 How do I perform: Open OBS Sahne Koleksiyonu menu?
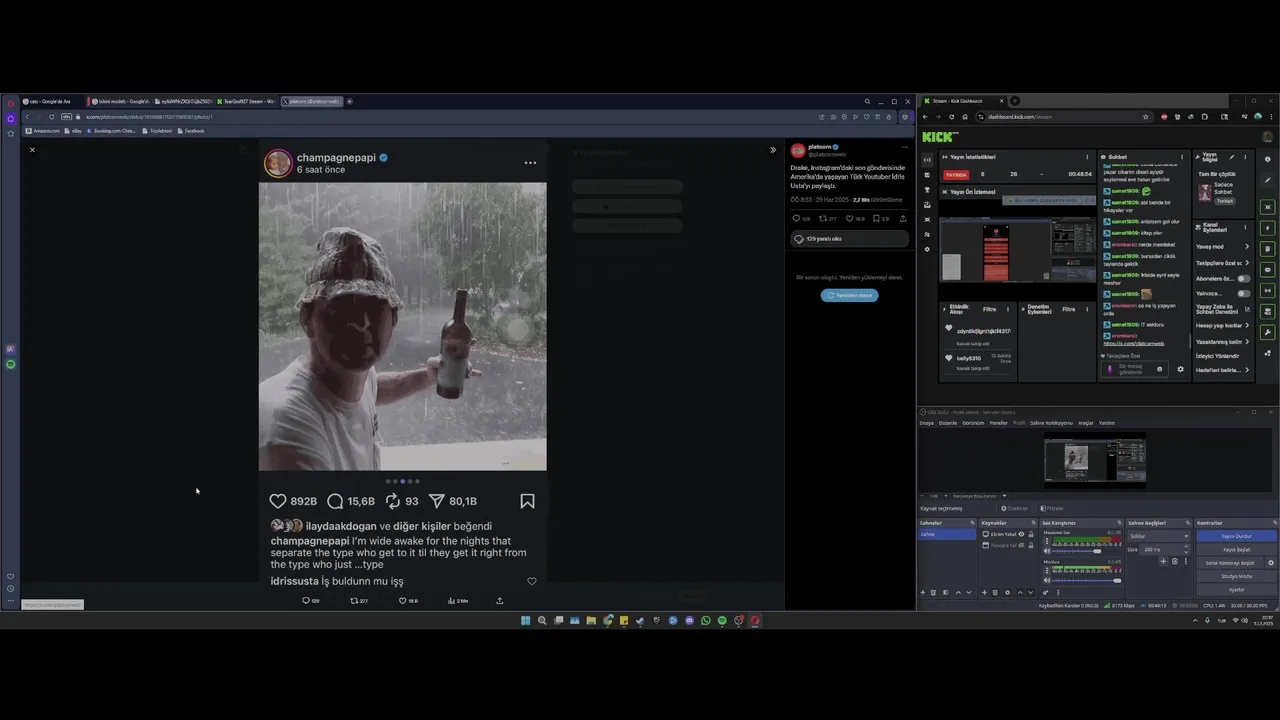click(1051, 423)
